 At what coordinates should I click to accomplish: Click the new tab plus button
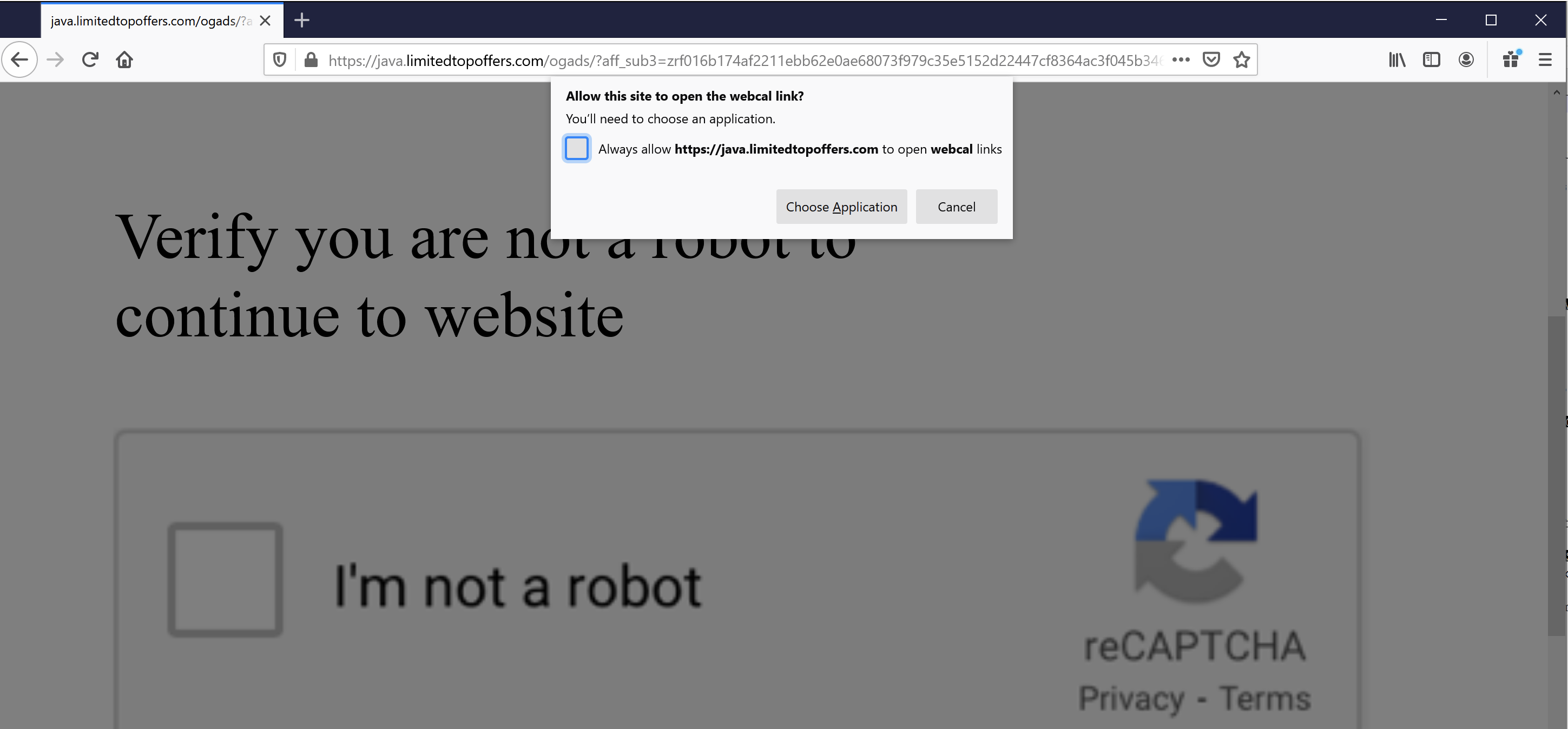[x=298, y=19]
